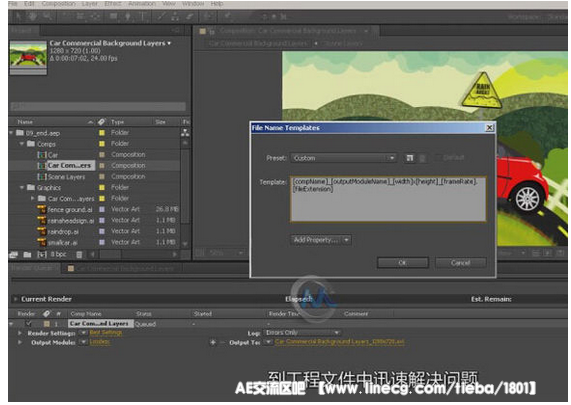Select the Rectangle shape tool
The height and width of the screenshot is (405, 571).
click(x=114, y=16)
